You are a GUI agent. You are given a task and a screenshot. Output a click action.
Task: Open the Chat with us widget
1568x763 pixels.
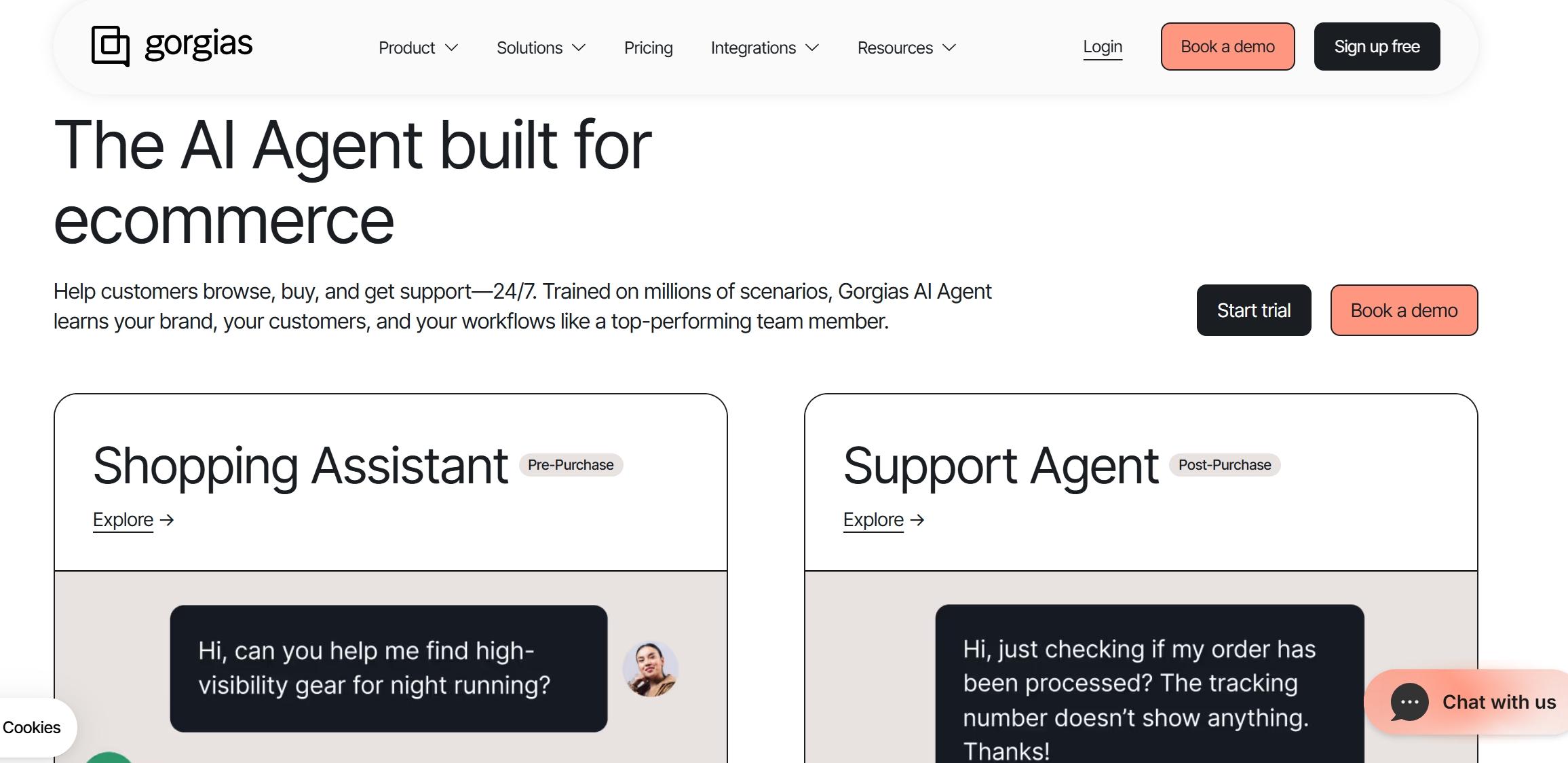coord(1466,702)
